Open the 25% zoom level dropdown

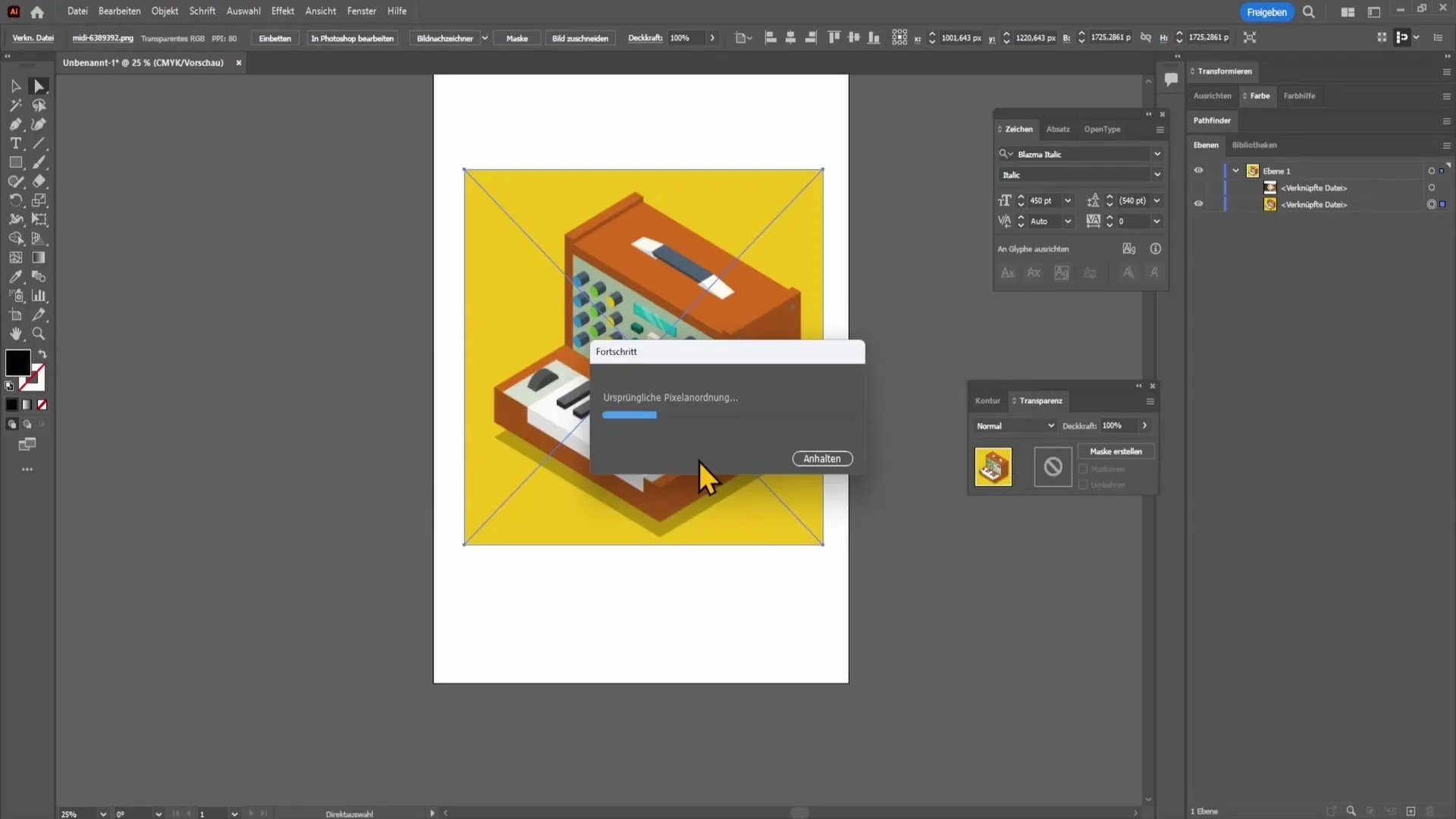coord(103,814)
